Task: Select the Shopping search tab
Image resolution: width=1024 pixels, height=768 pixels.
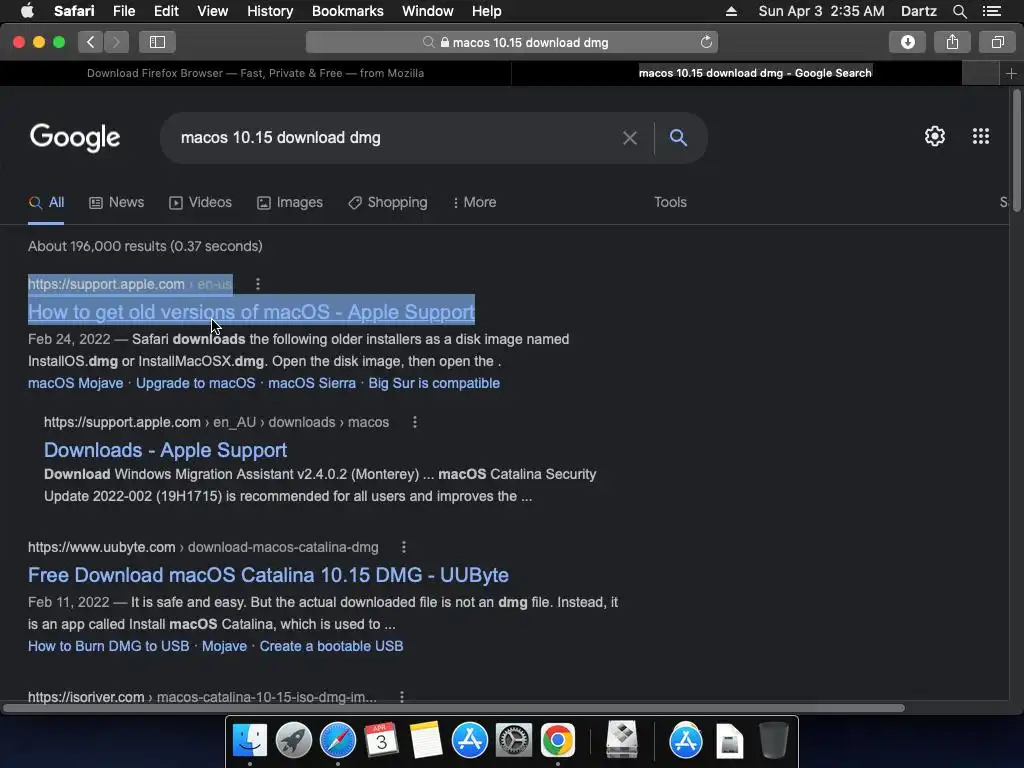Action: pos(388,202)
